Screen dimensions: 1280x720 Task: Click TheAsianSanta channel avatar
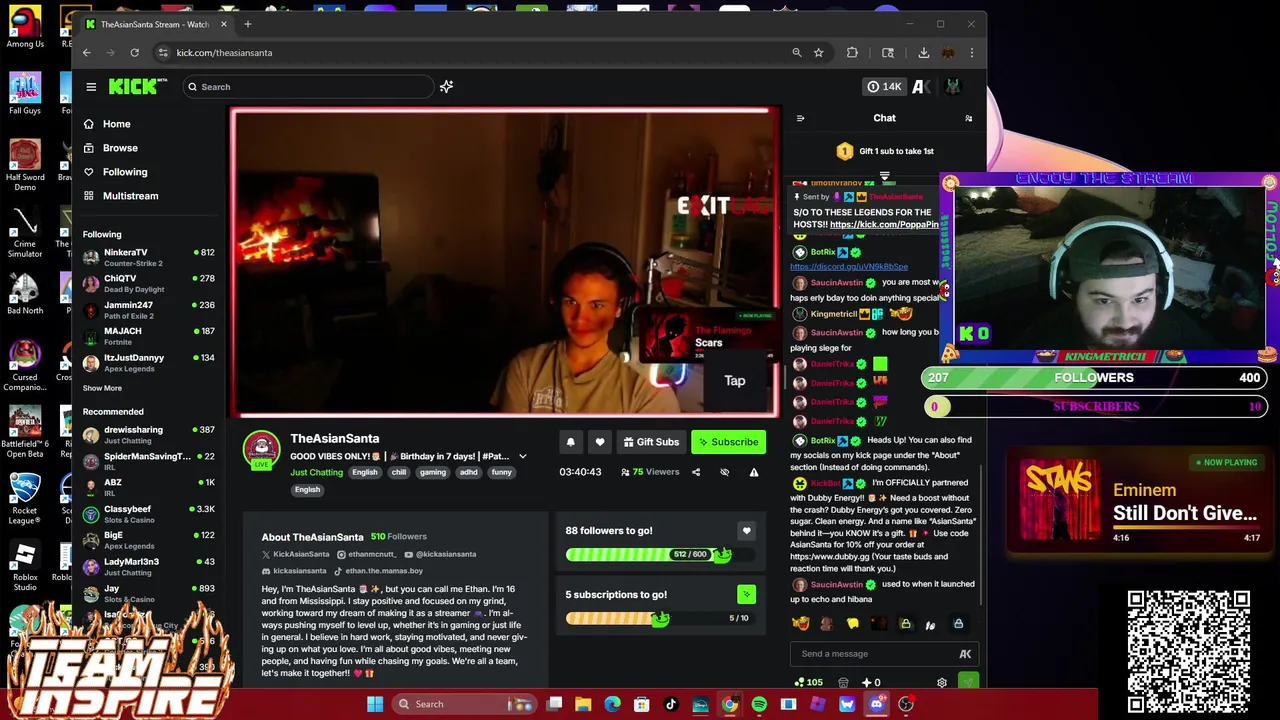(262, 449)
